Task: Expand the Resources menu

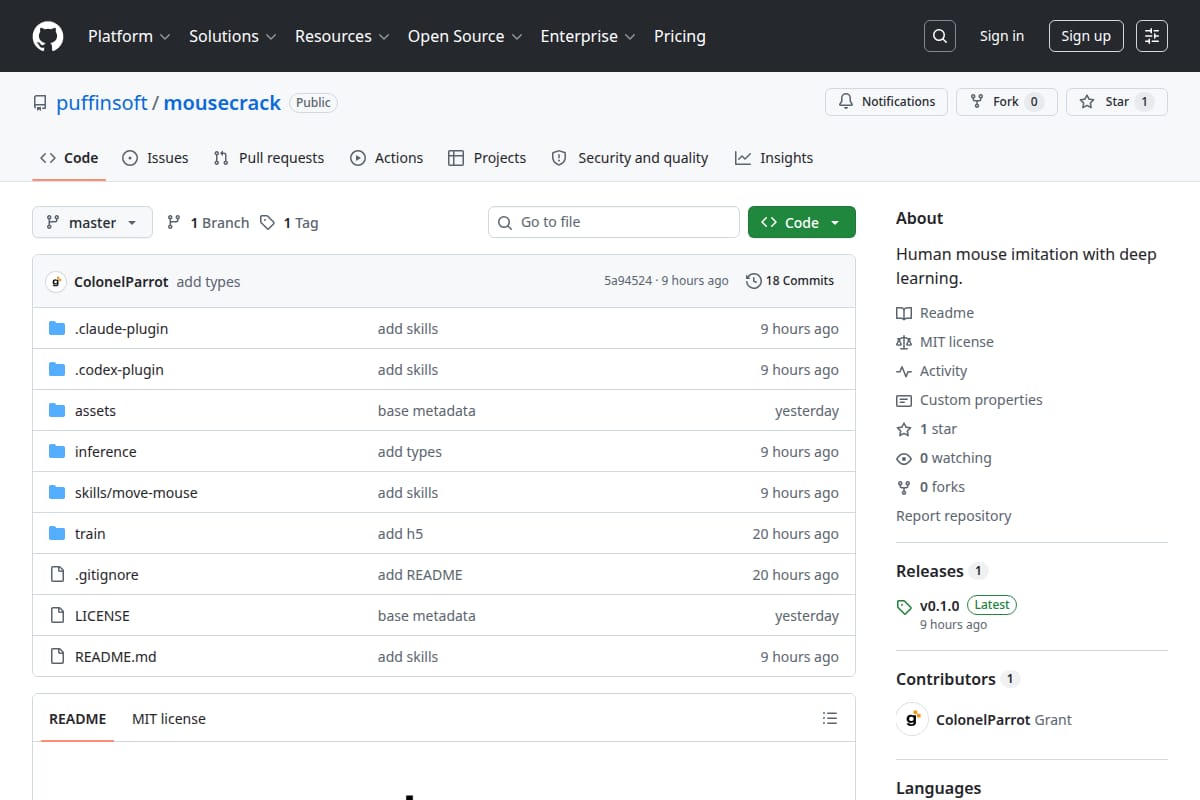Action: click(342, 36)
